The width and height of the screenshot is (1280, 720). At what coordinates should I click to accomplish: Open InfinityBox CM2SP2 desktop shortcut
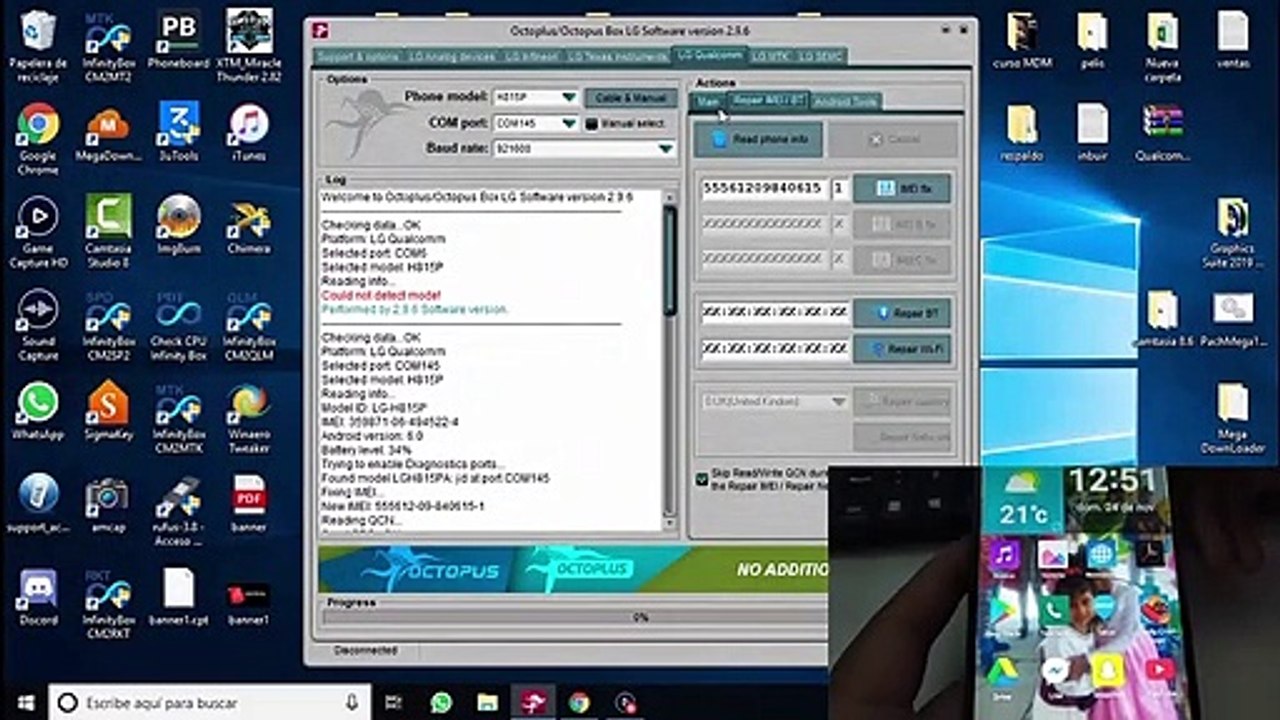point(108,324)
